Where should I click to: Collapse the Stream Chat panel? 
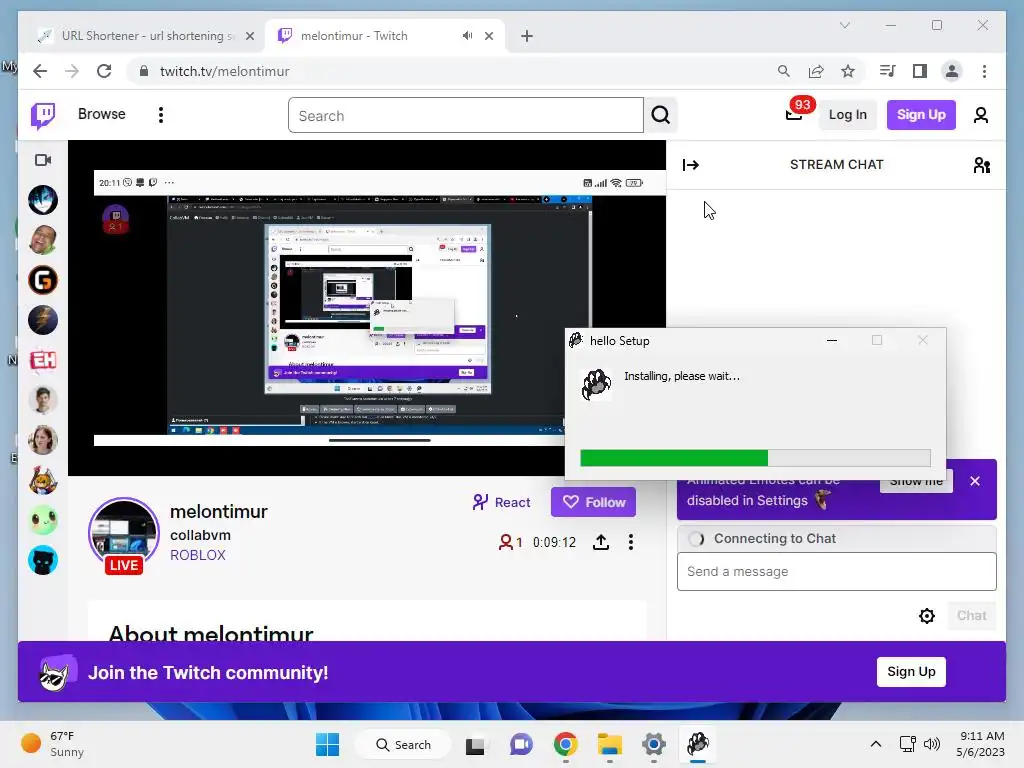click(690, 165)
